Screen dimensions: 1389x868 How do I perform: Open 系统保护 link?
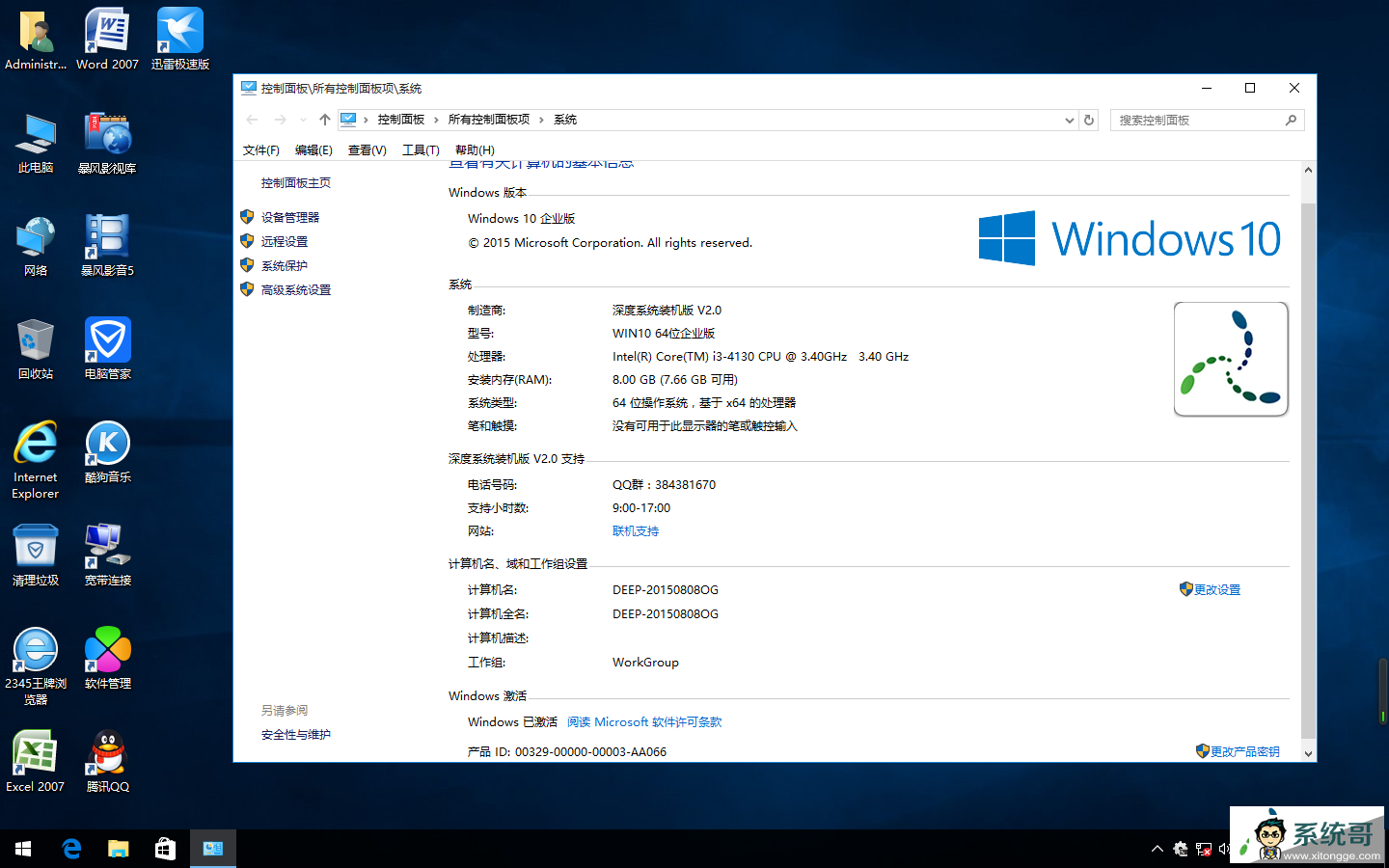pyautogui.click(x=285, y=266)
